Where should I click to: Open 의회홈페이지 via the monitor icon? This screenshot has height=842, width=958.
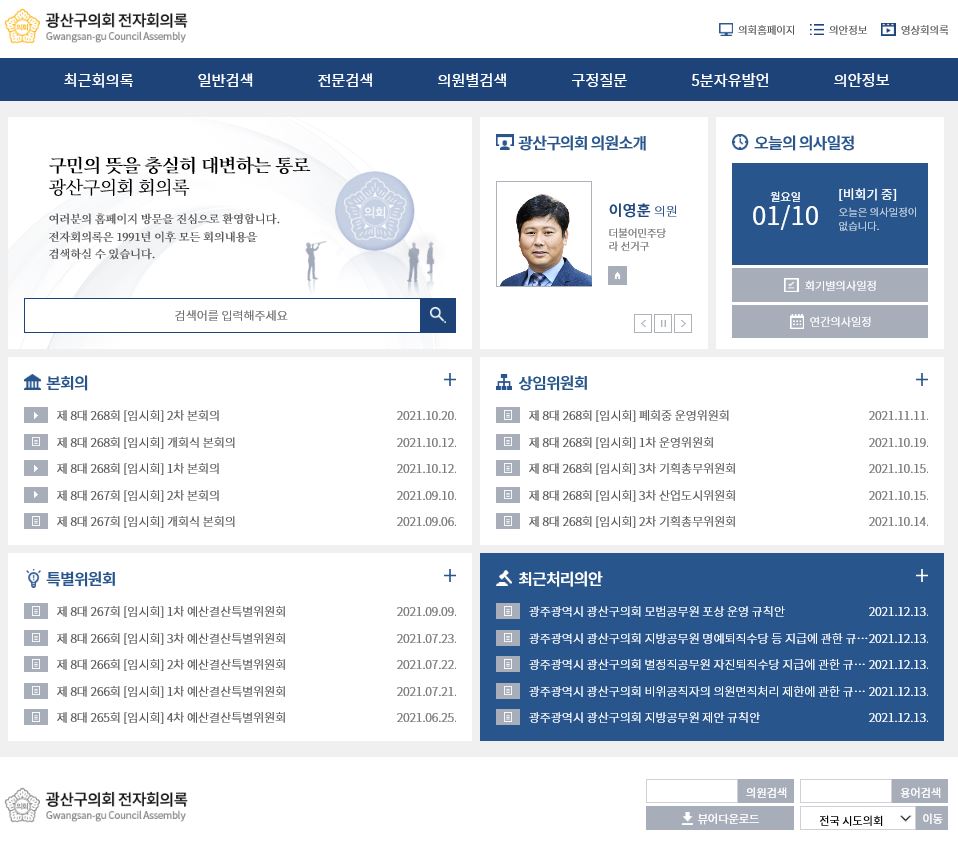[x=726, y=30]
